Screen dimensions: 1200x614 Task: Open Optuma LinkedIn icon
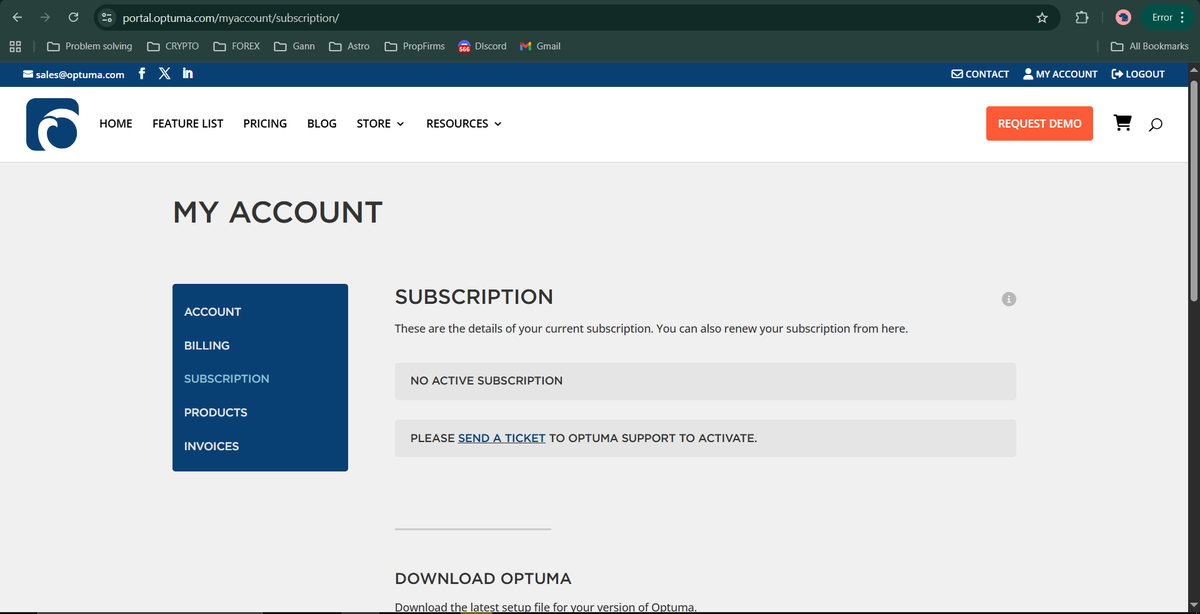tap(188, 73)
